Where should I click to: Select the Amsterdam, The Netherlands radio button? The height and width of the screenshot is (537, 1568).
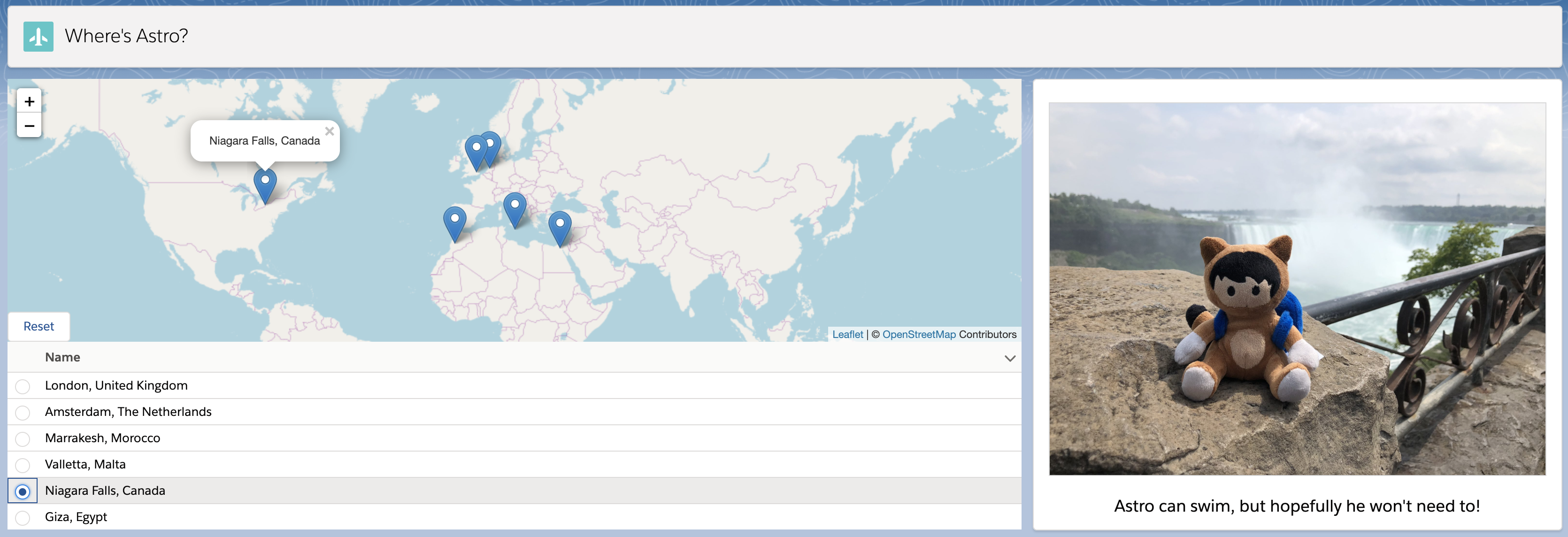[x=23, y=412]
